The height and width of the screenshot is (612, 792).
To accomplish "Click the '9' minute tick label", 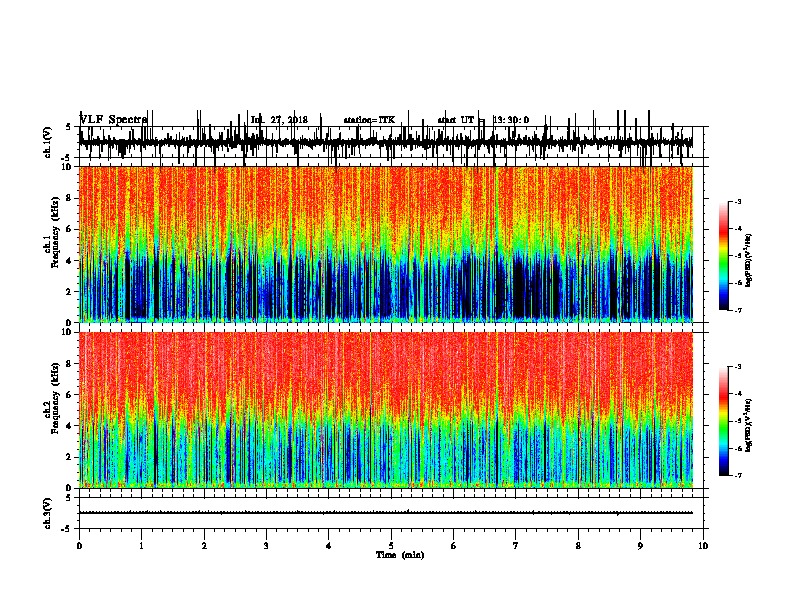I will [640, 546].
